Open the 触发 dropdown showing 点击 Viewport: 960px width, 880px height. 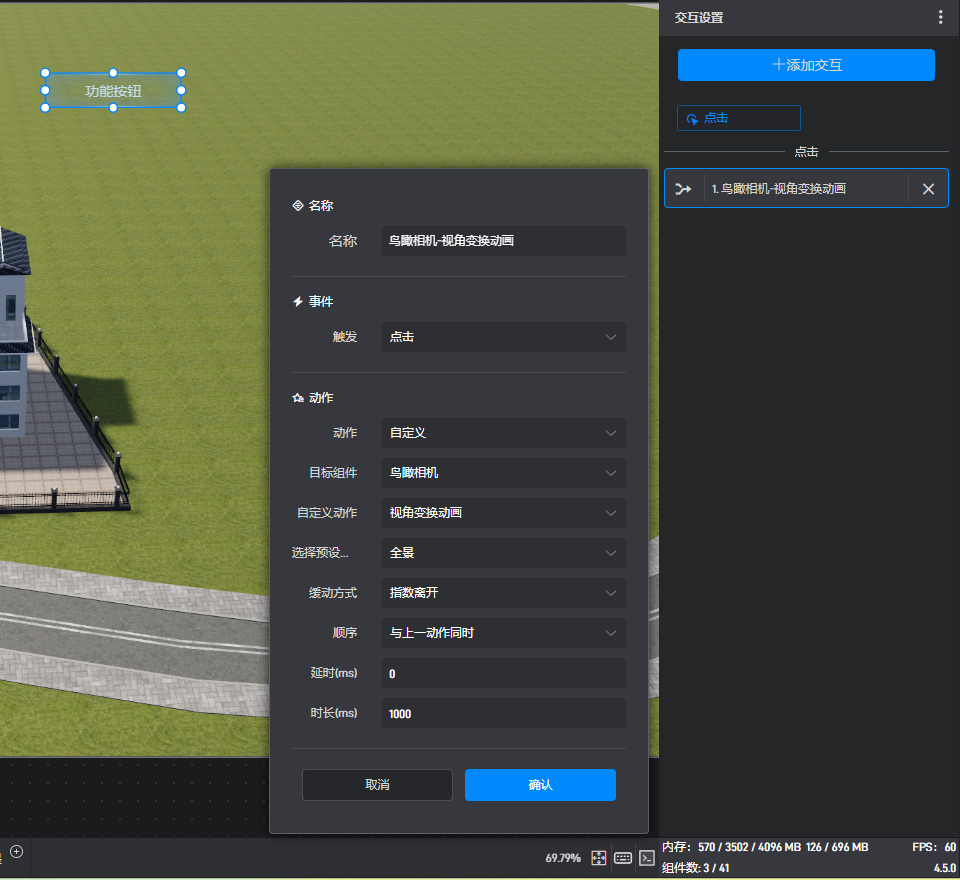click(x=503, y=337)
